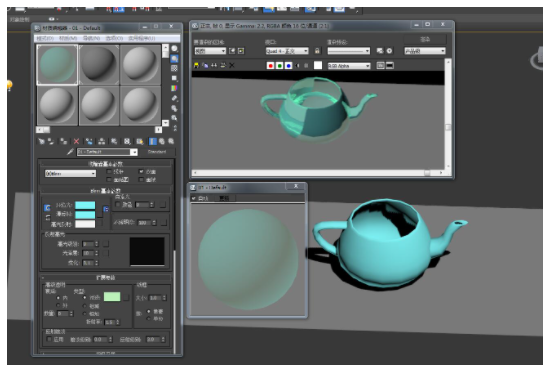Open the Blinn shader type dropdown

click(70, 174)
